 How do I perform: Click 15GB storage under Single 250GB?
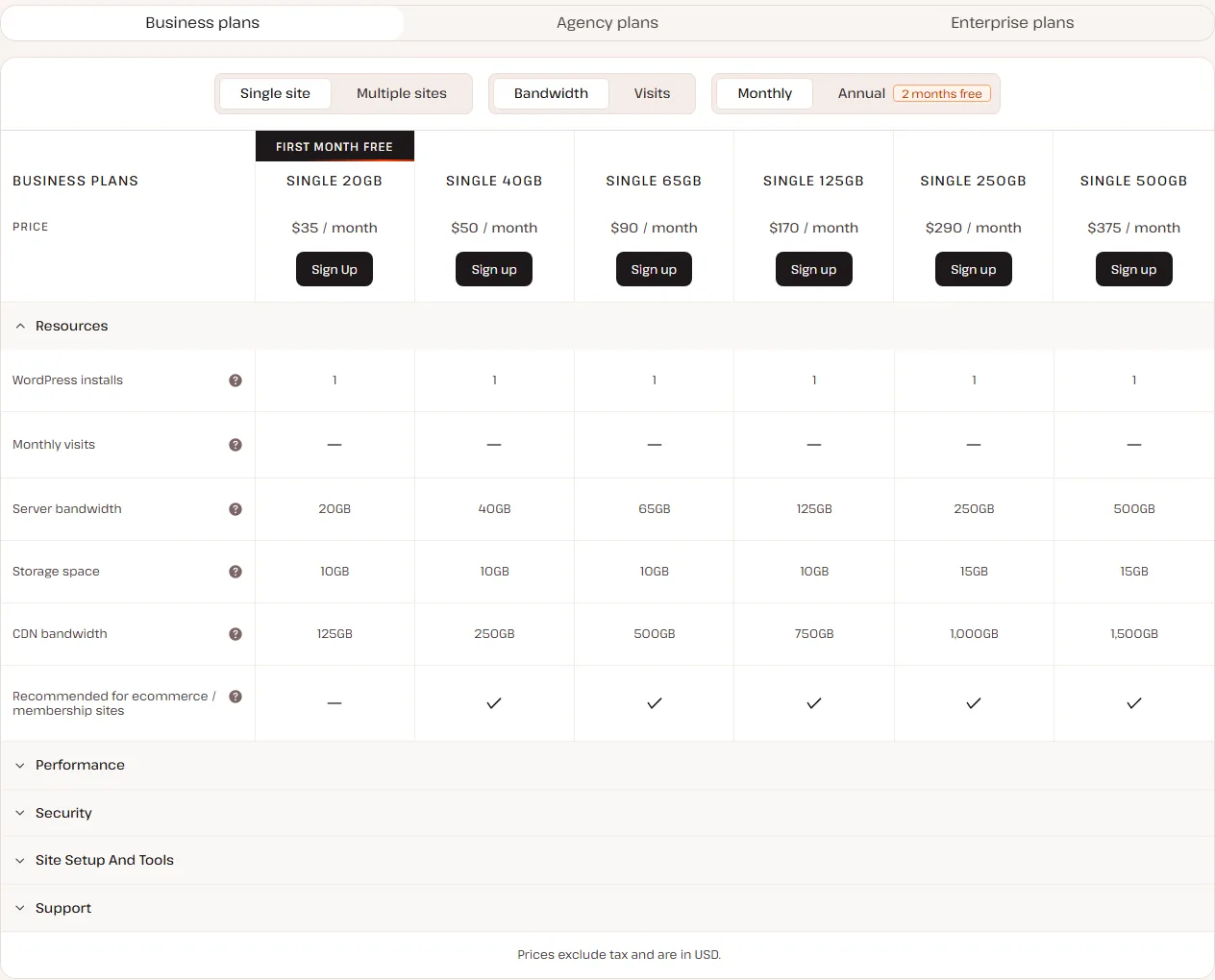(974, 572)
